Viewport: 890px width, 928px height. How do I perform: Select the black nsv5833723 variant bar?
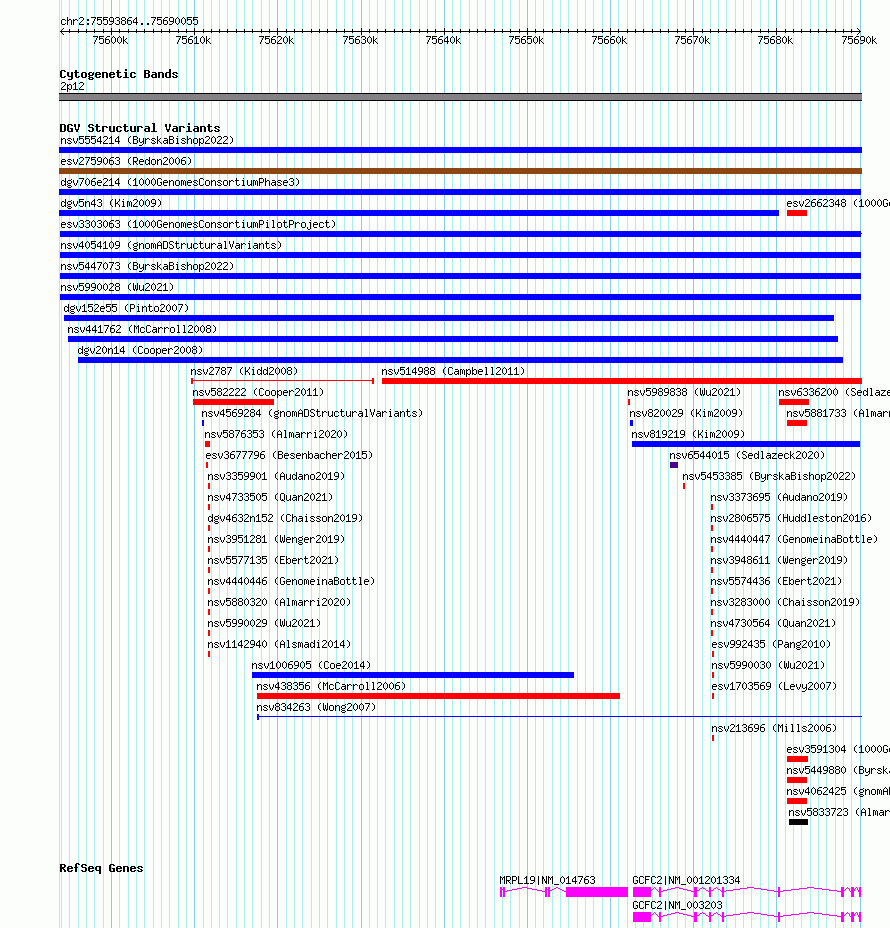pos(798,822)
